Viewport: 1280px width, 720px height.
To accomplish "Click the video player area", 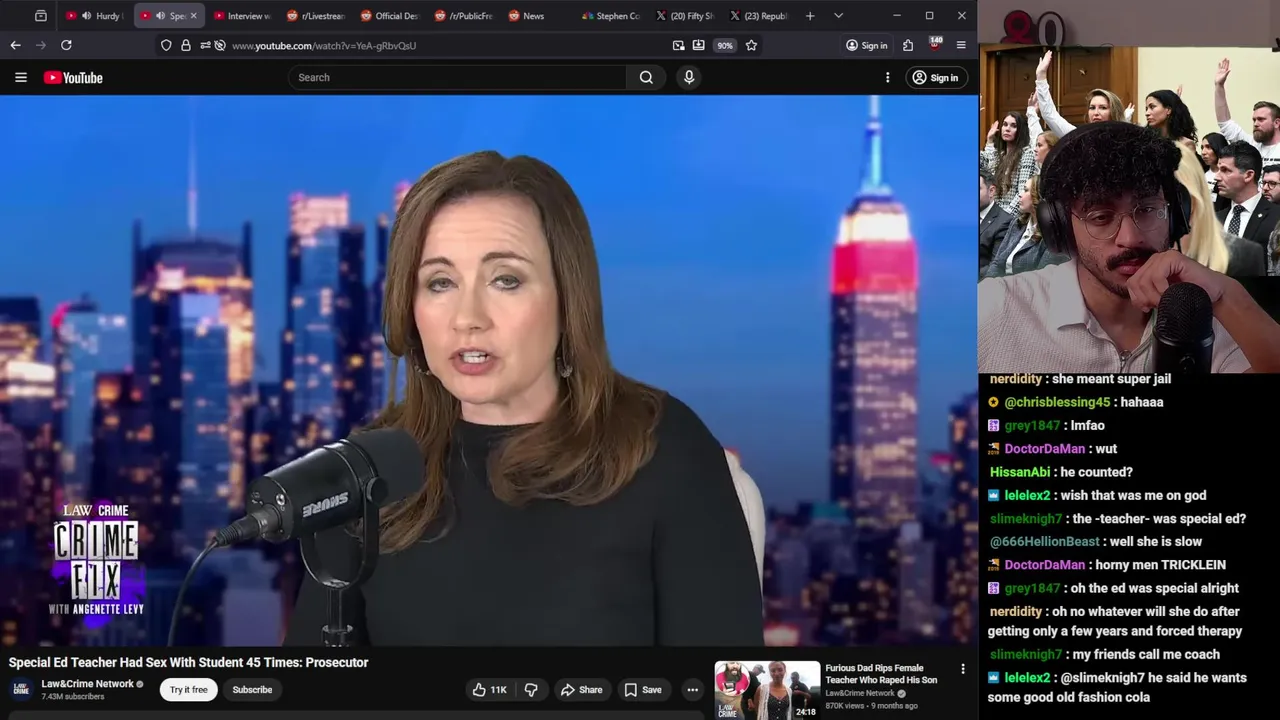I will (489, 370).
